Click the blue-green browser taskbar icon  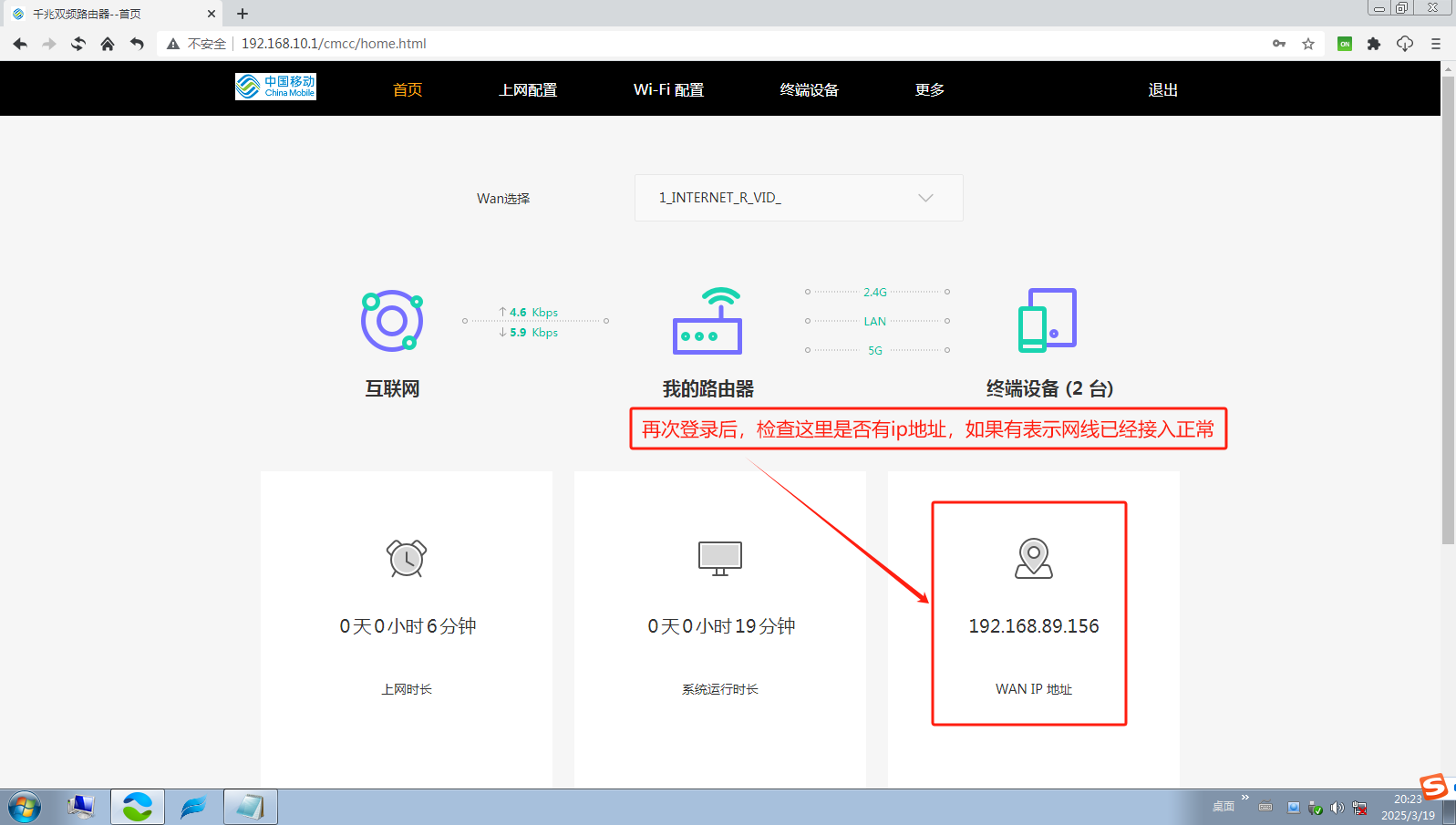click(x=138, y=808)
